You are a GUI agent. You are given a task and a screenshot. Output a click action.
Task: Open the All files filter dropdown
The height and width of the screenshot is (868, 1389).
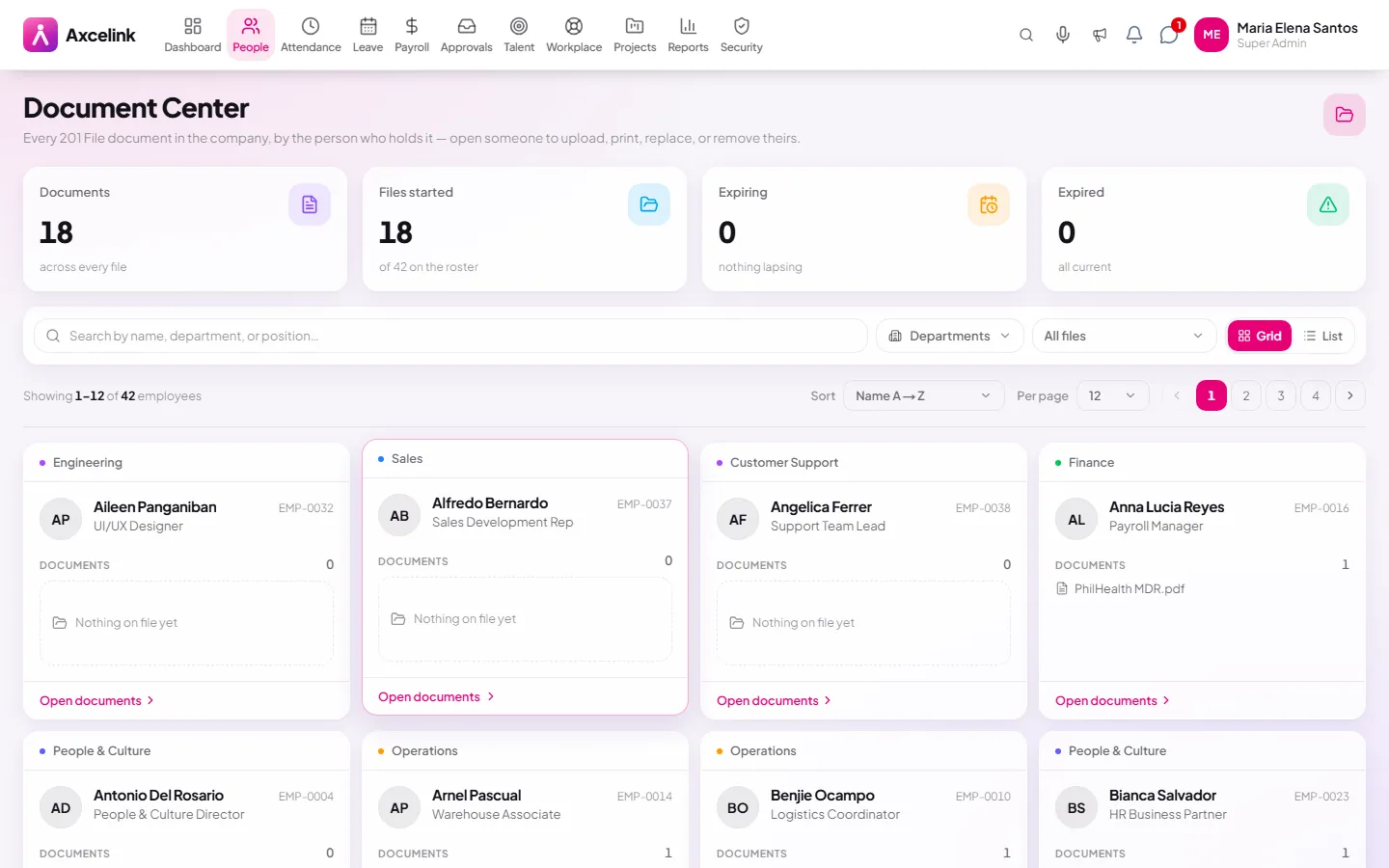(x=1124, y=336)
